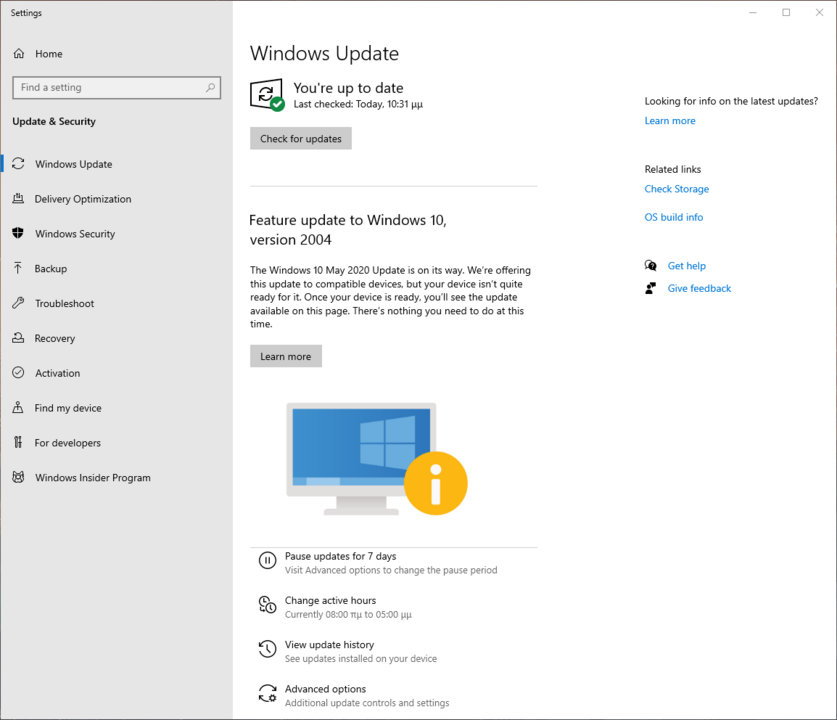Open OS build info link
The image size is (837, 720).
point(674,217)
